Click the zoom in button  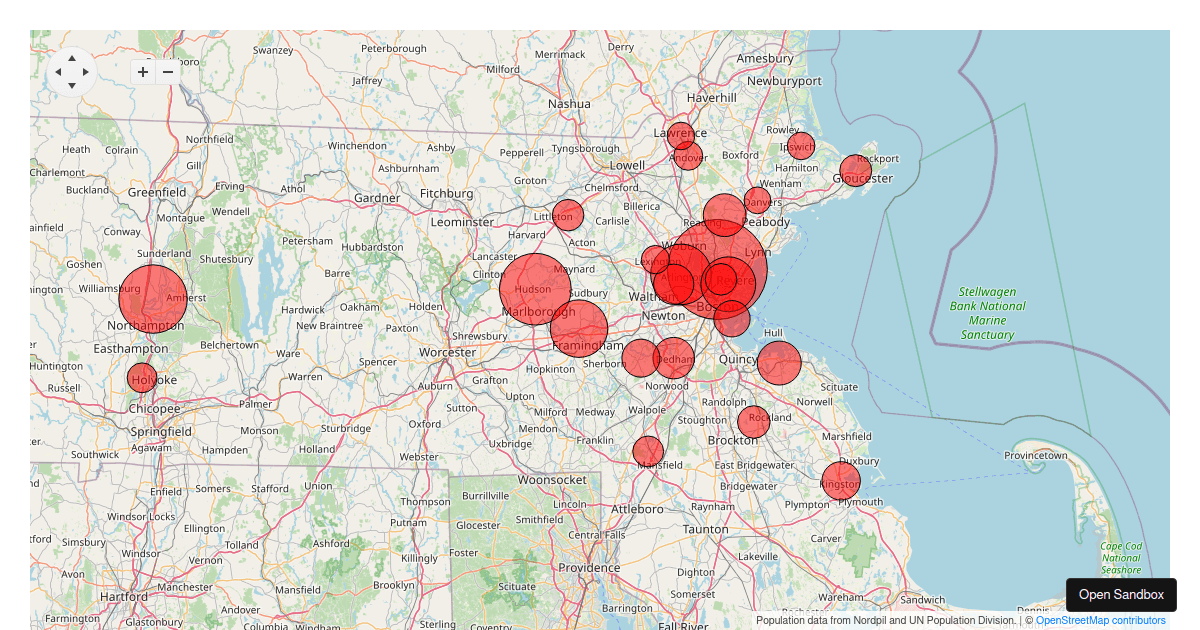point(142,72)
